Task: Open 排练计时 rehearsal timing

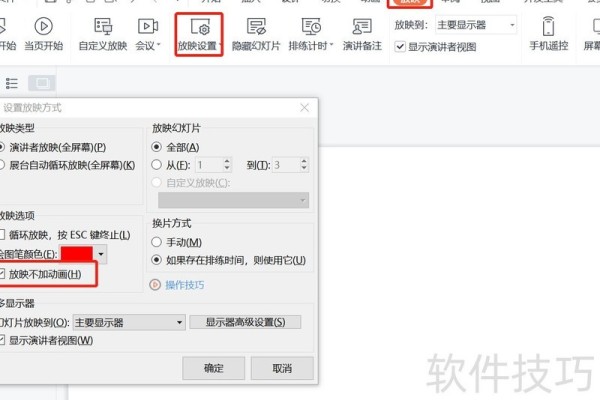Action: click(x=311, y=34)
